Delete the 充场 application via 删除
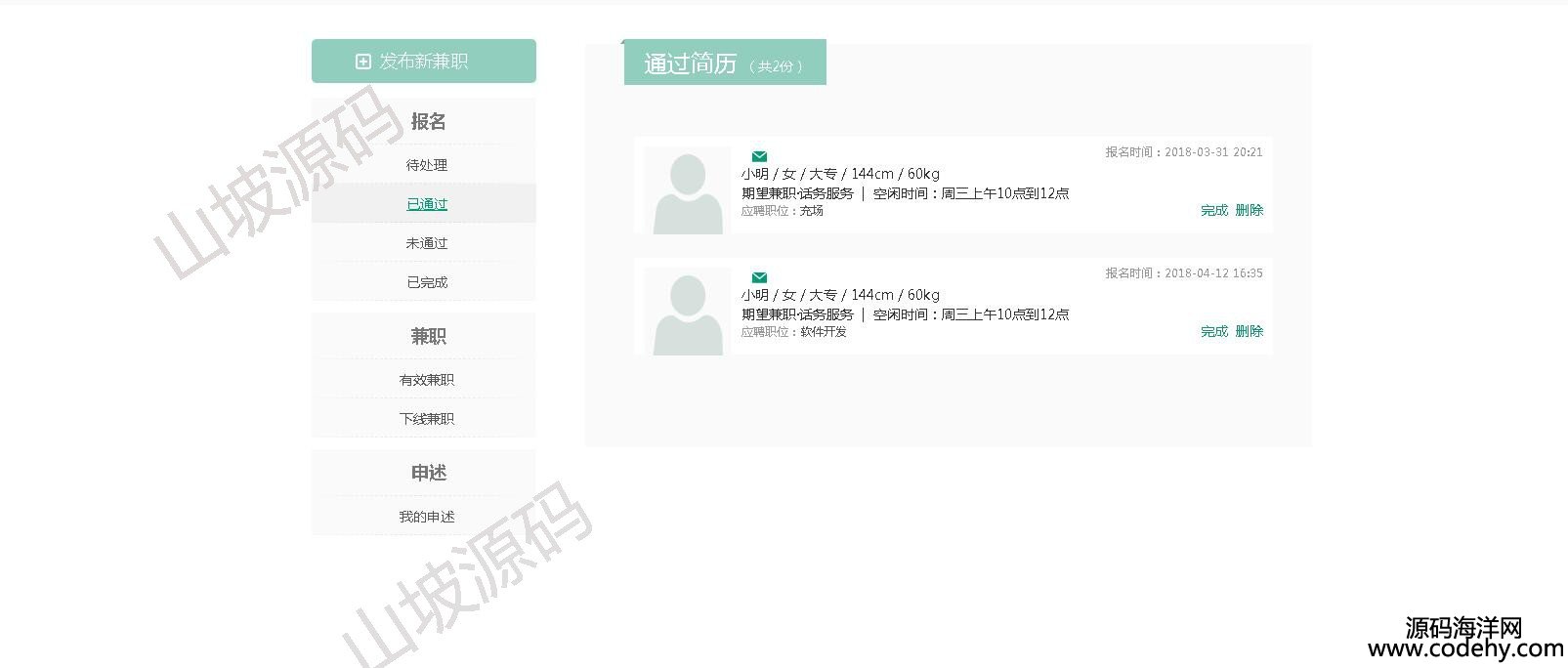This screenshot has width=1568, height=668. pos(1249,210)
